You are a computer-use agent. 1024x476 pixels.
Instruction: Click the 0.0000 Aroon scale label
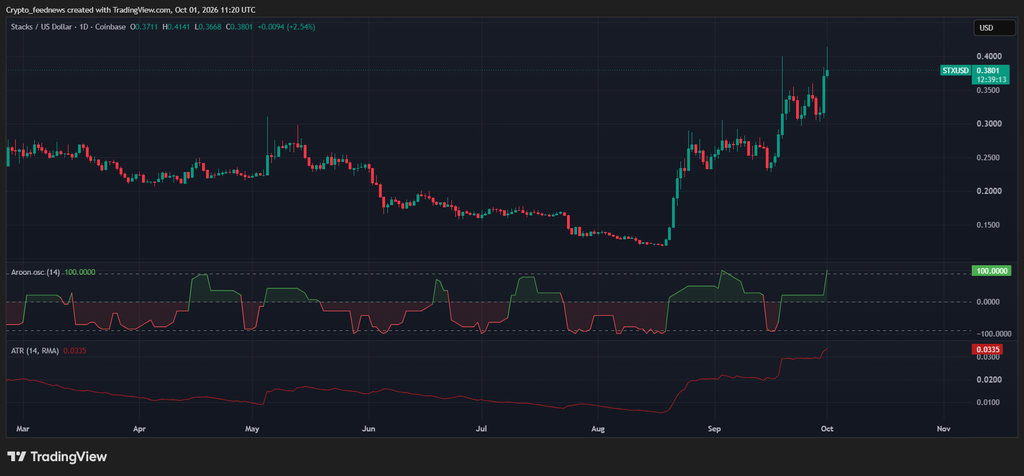click(x=989, y=302)
